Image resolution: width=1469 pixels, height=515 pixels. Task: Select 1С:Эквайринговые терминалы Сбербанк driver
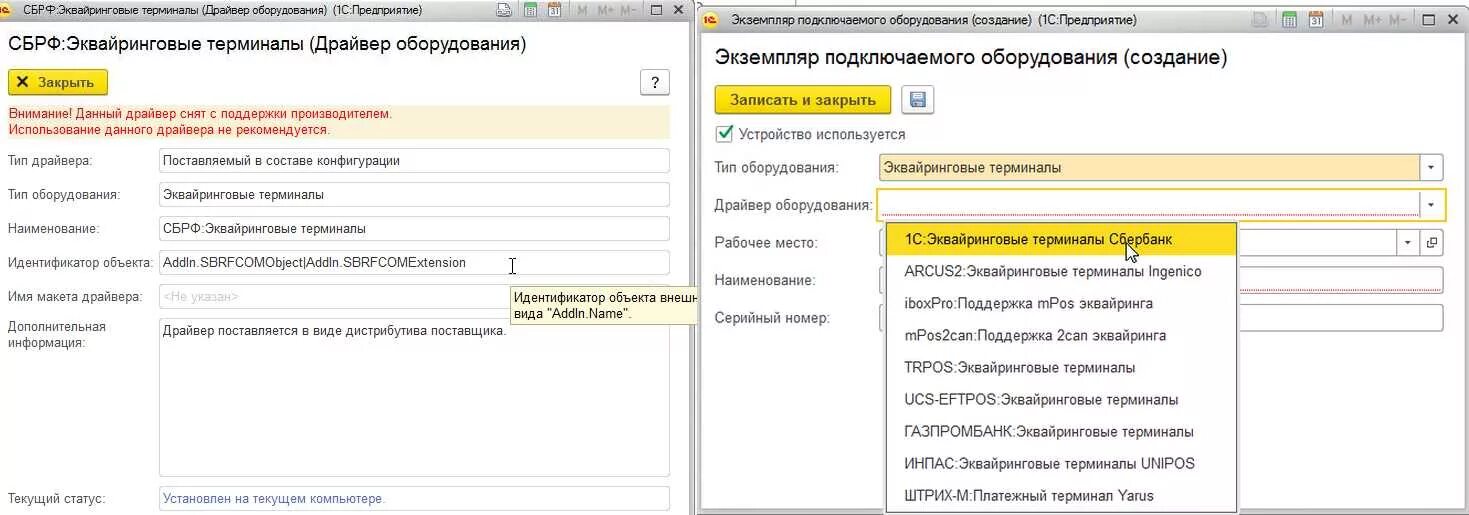(x=1061, y=239)
